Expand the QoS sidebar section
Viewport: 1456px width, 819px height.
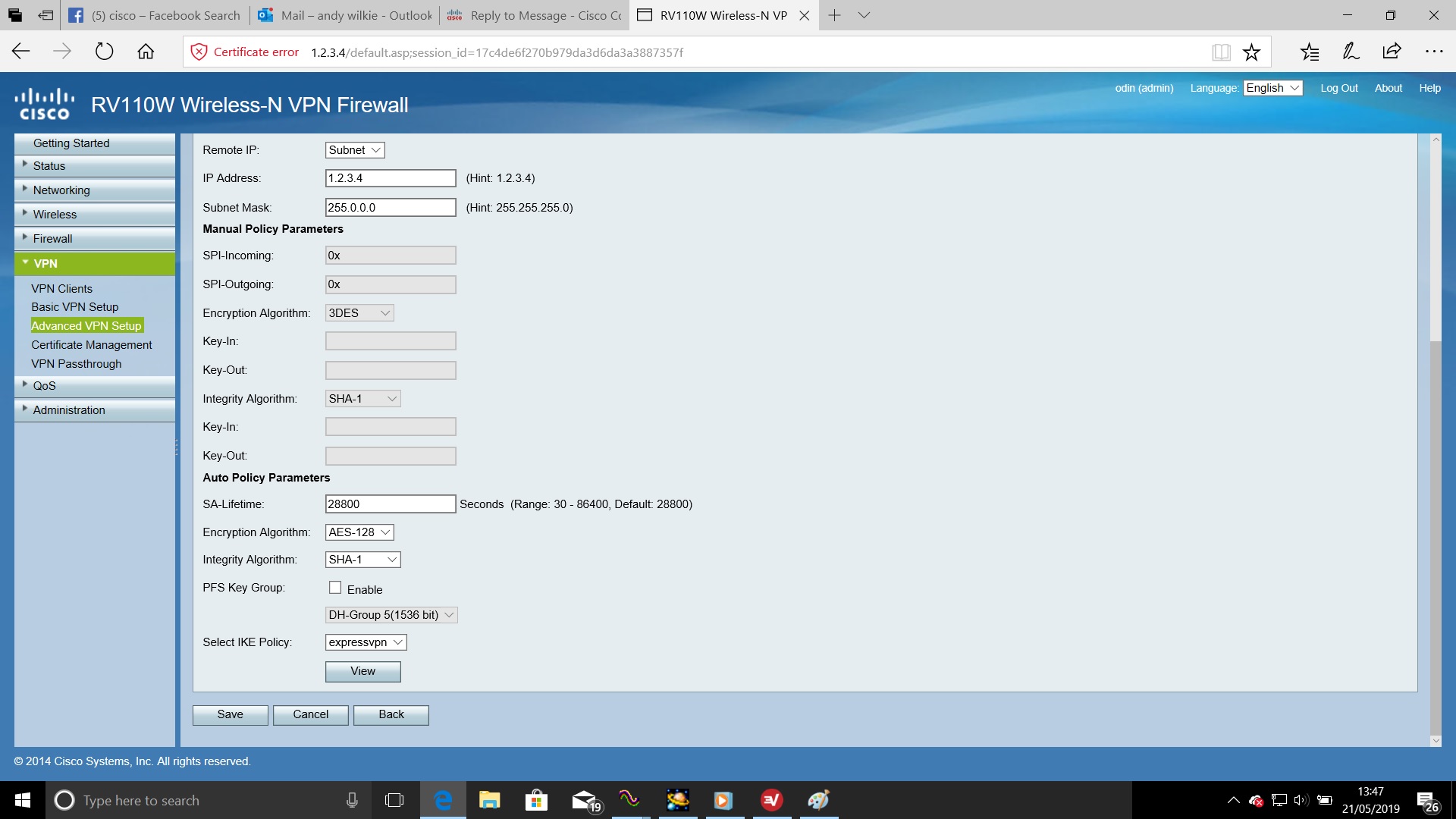click(x=95, y=386)
